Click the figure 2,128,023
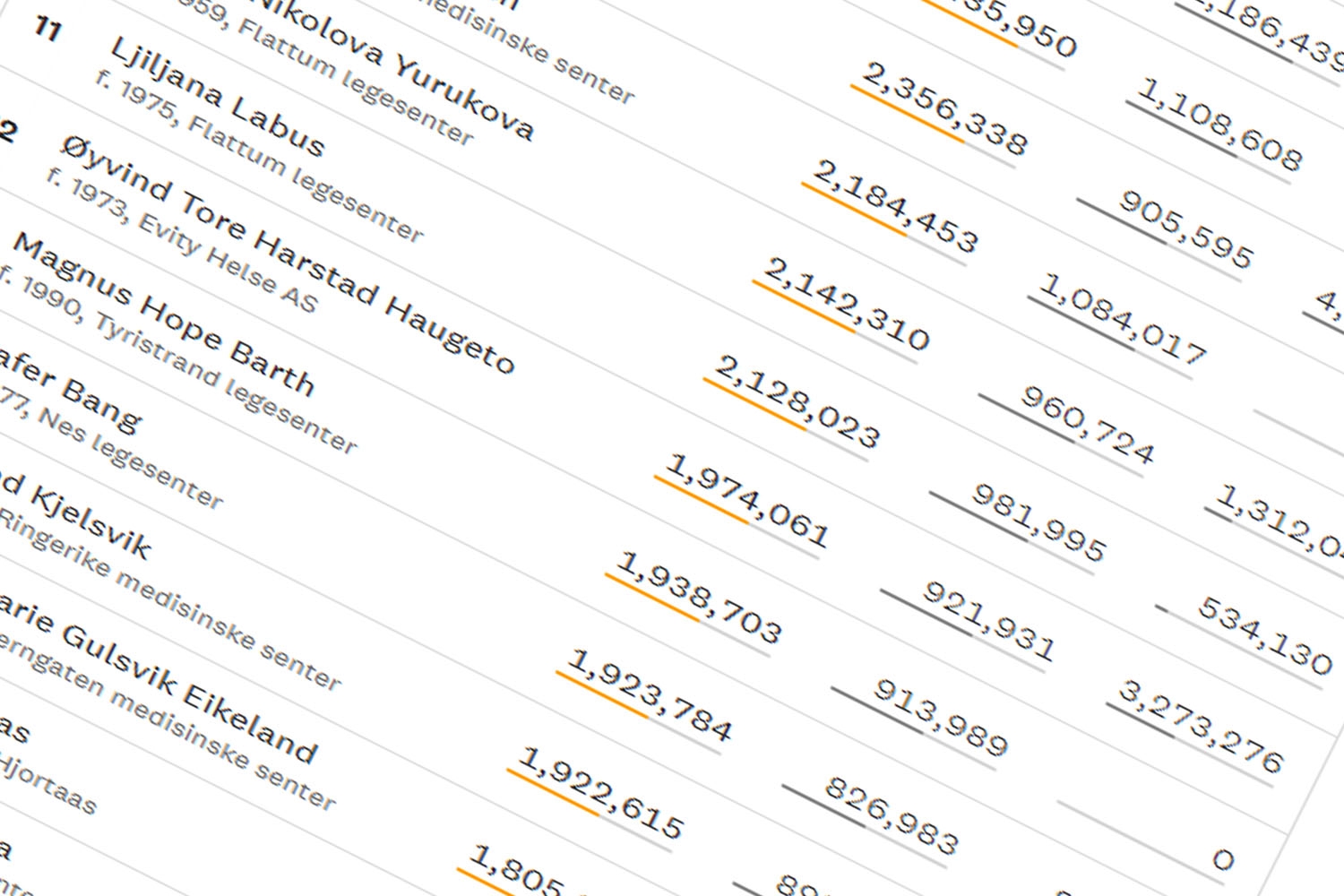Image resolution: width=1344 pixels, height=896 pixels. coord(797,401)
